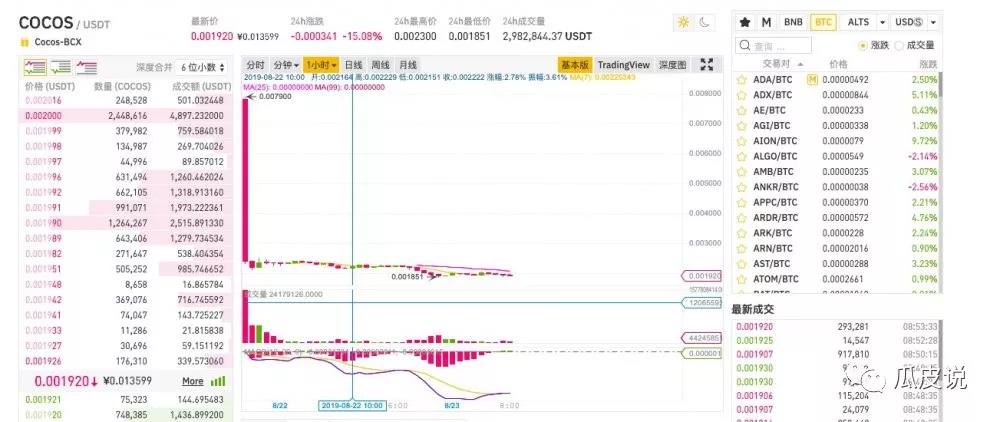Screen dimensions: 1000x422
Task: Show both bids and asks order book view
Action: (35, 66)
